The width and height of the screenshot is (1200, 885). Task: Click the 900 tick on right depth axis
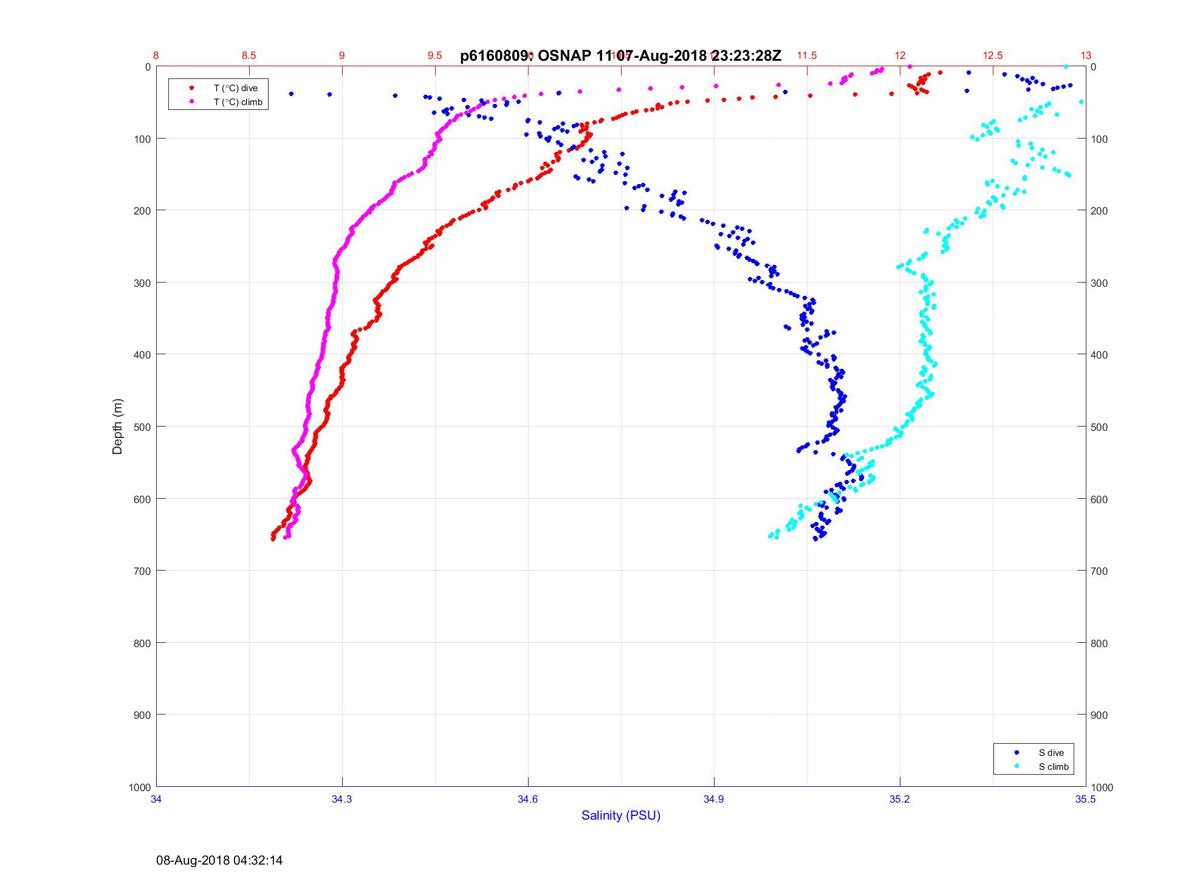(1100, 715)
